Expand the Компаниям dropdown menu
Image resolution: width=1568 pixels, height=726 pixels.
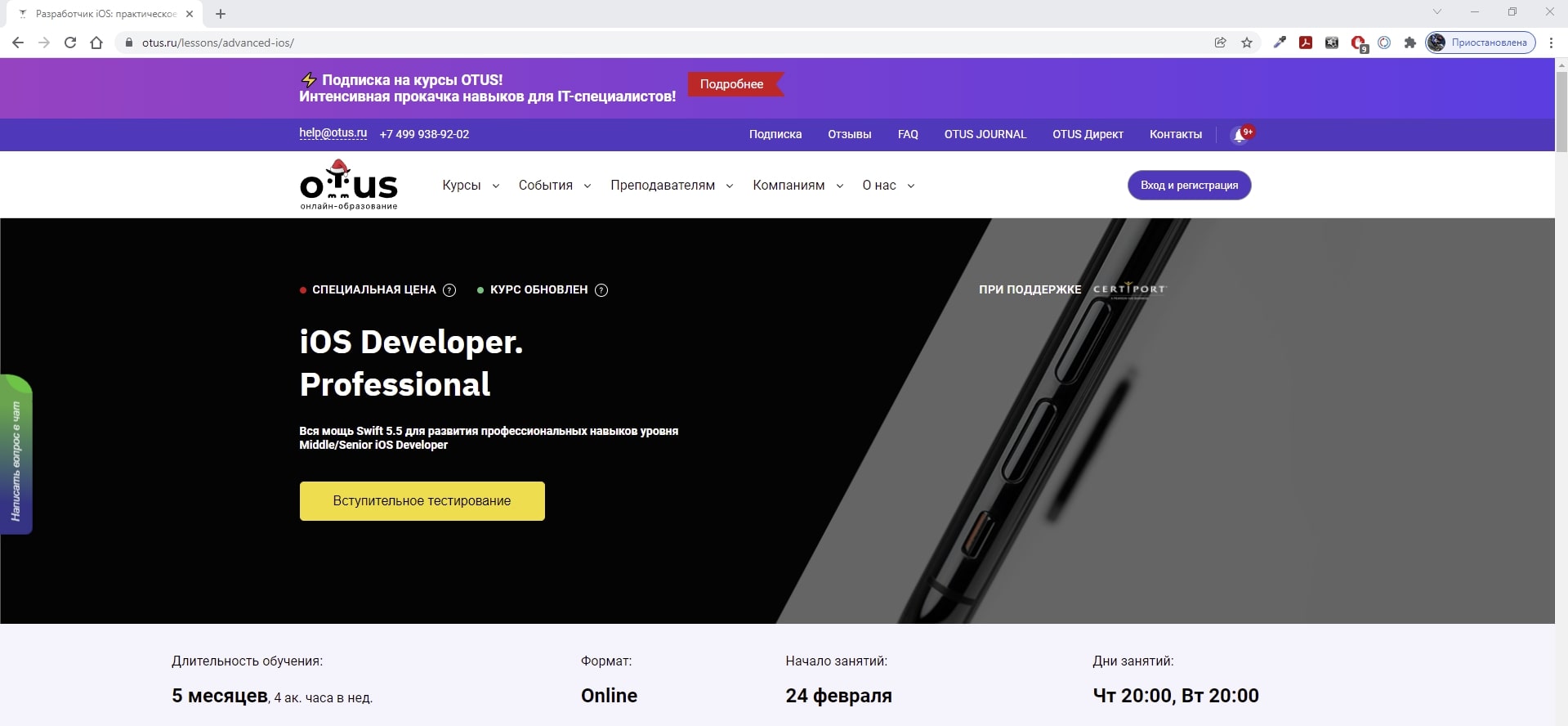pos(797,186)
